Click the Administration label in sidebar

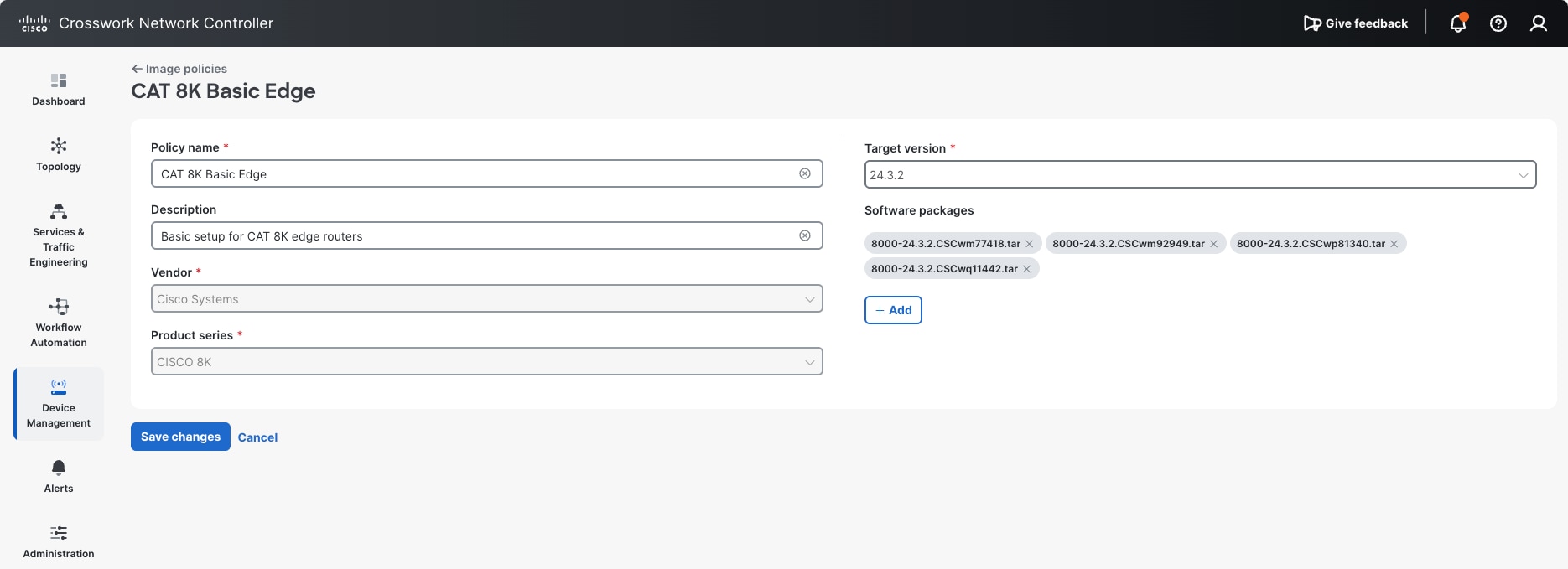[59, 554]
